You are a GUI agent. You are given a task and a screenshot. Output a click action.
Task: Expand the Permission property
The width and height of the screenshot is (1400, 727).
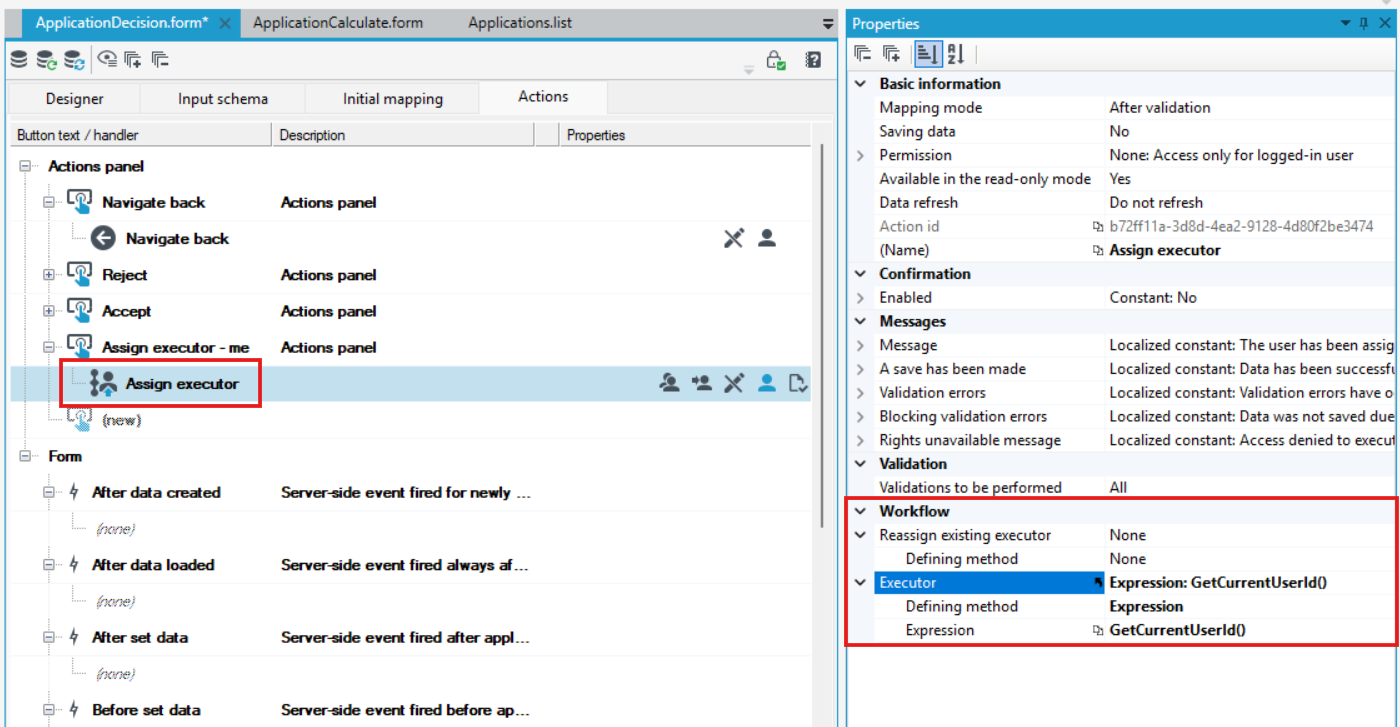[860, 155]
